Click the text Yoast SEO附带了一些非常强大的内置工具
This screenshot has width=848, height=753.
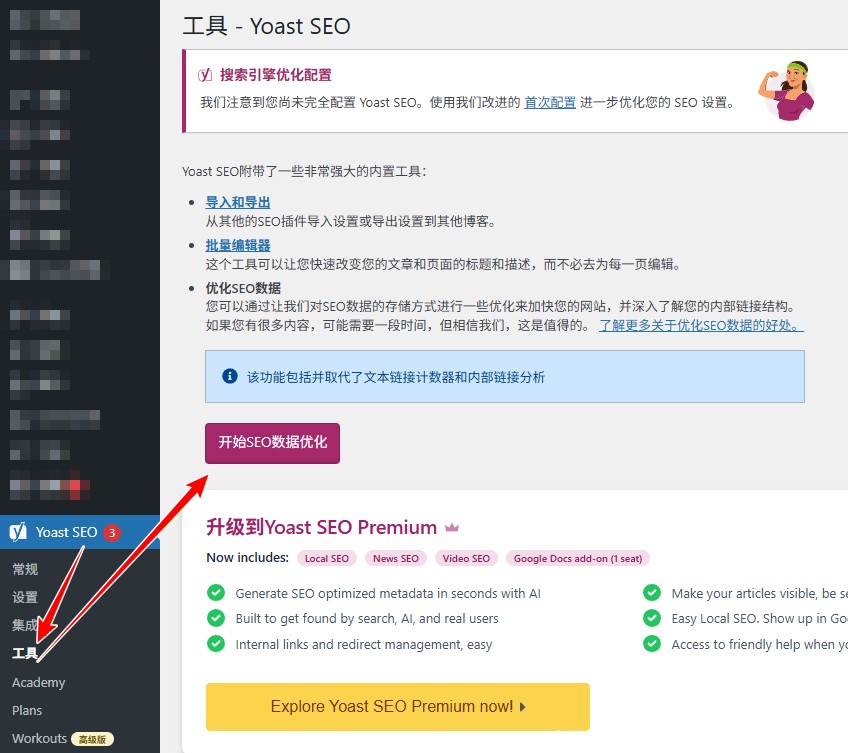click(x=304, y=171)
